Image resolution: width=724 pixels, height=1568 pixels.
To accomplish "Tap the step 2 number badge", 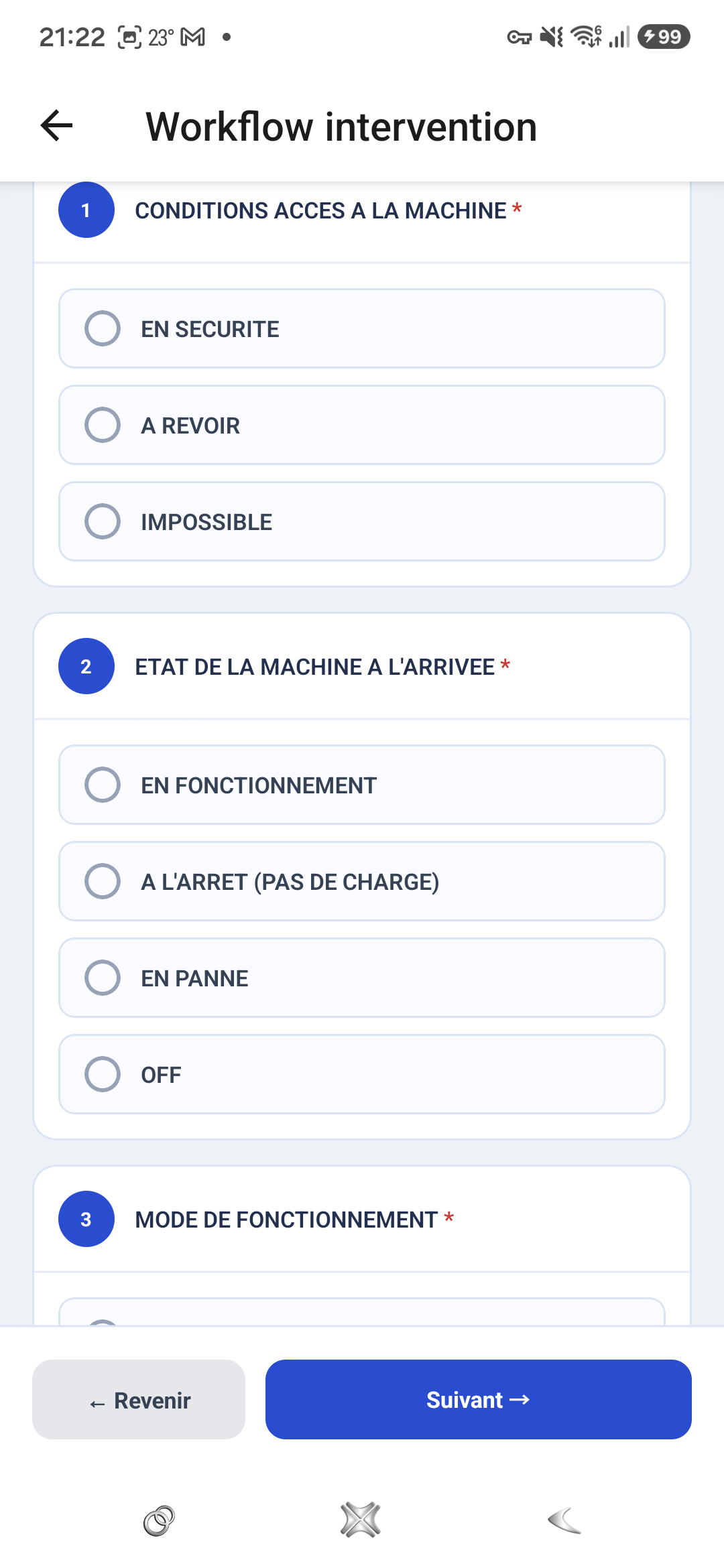I will pyautogui.click(x=86, y=666).
